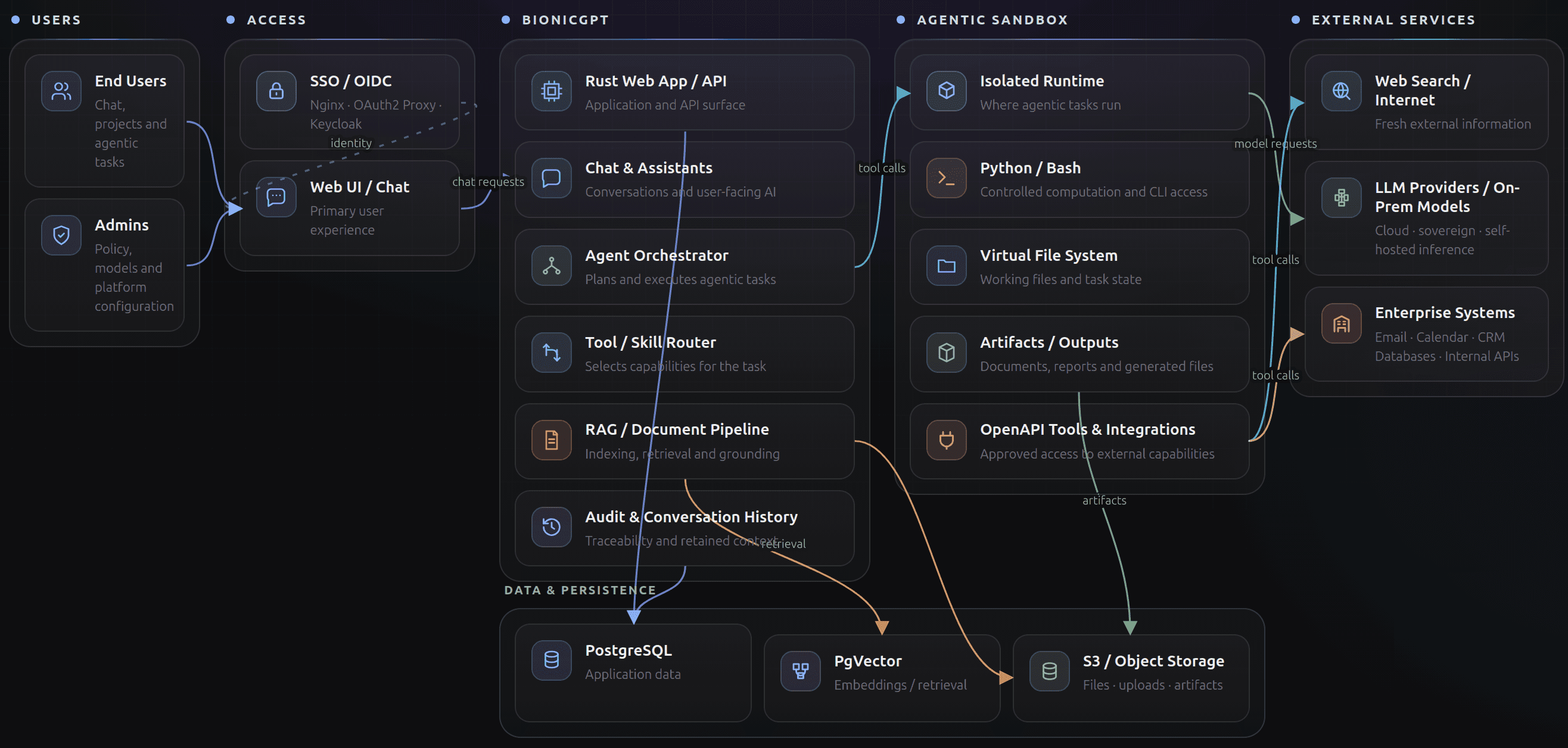
Task: Select the 'Isolated Runtime' title
Action: [1041, 81]
